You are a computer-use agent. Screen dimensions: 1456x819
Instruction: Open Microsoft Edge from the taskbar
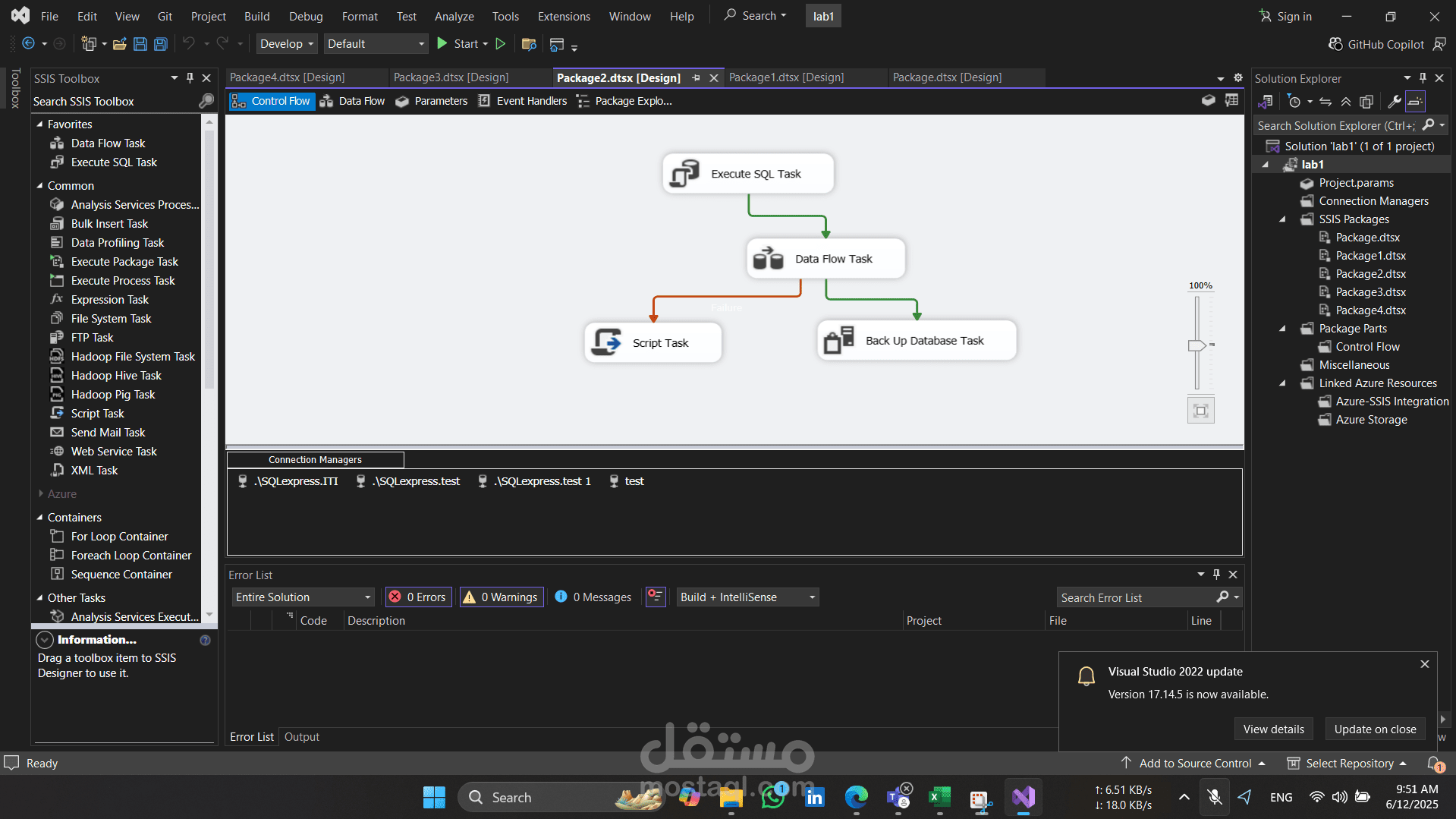tap(856, 797)
